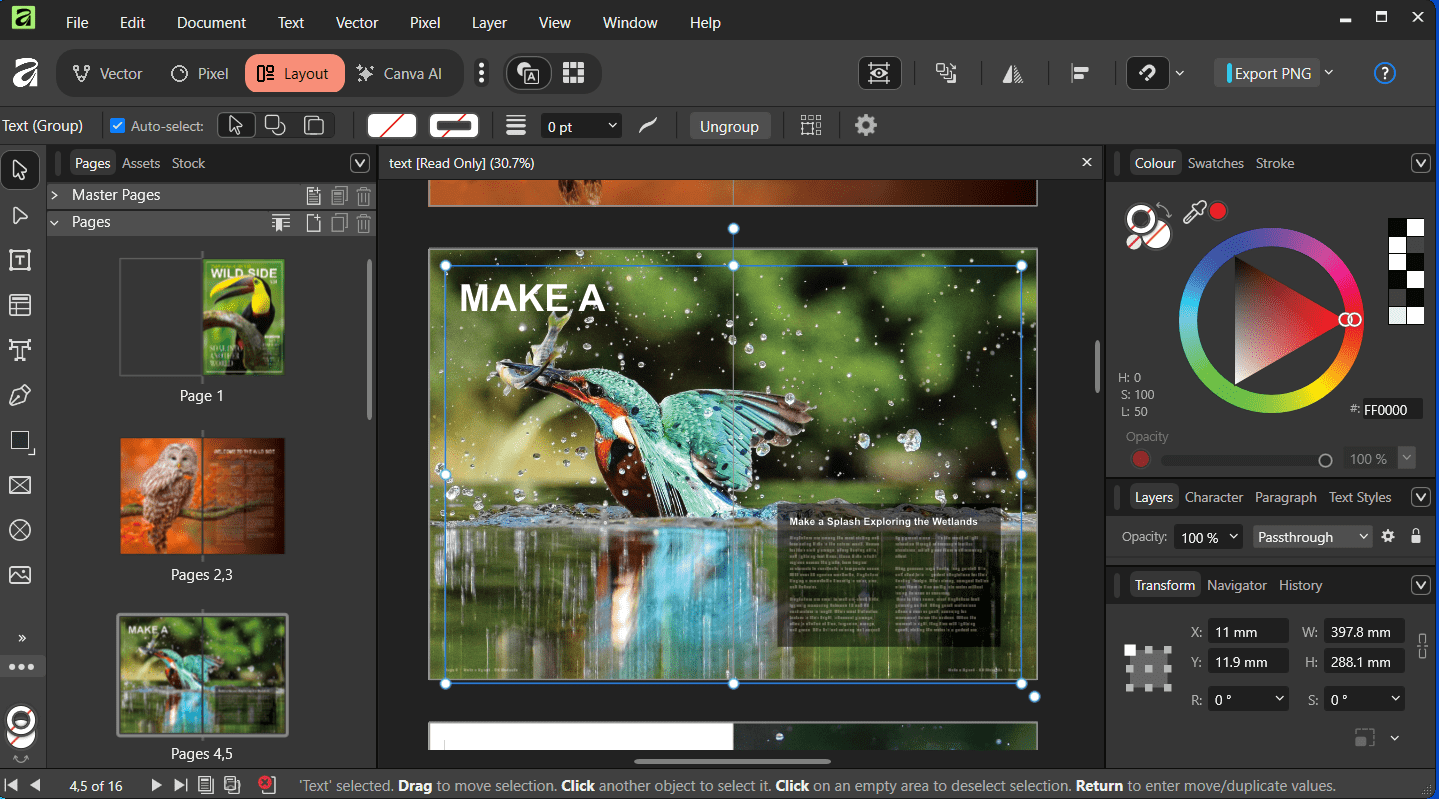The width and height of the screenshot is (1439, 799).
Task: Click the Export PNG button
Action: 1271,73
